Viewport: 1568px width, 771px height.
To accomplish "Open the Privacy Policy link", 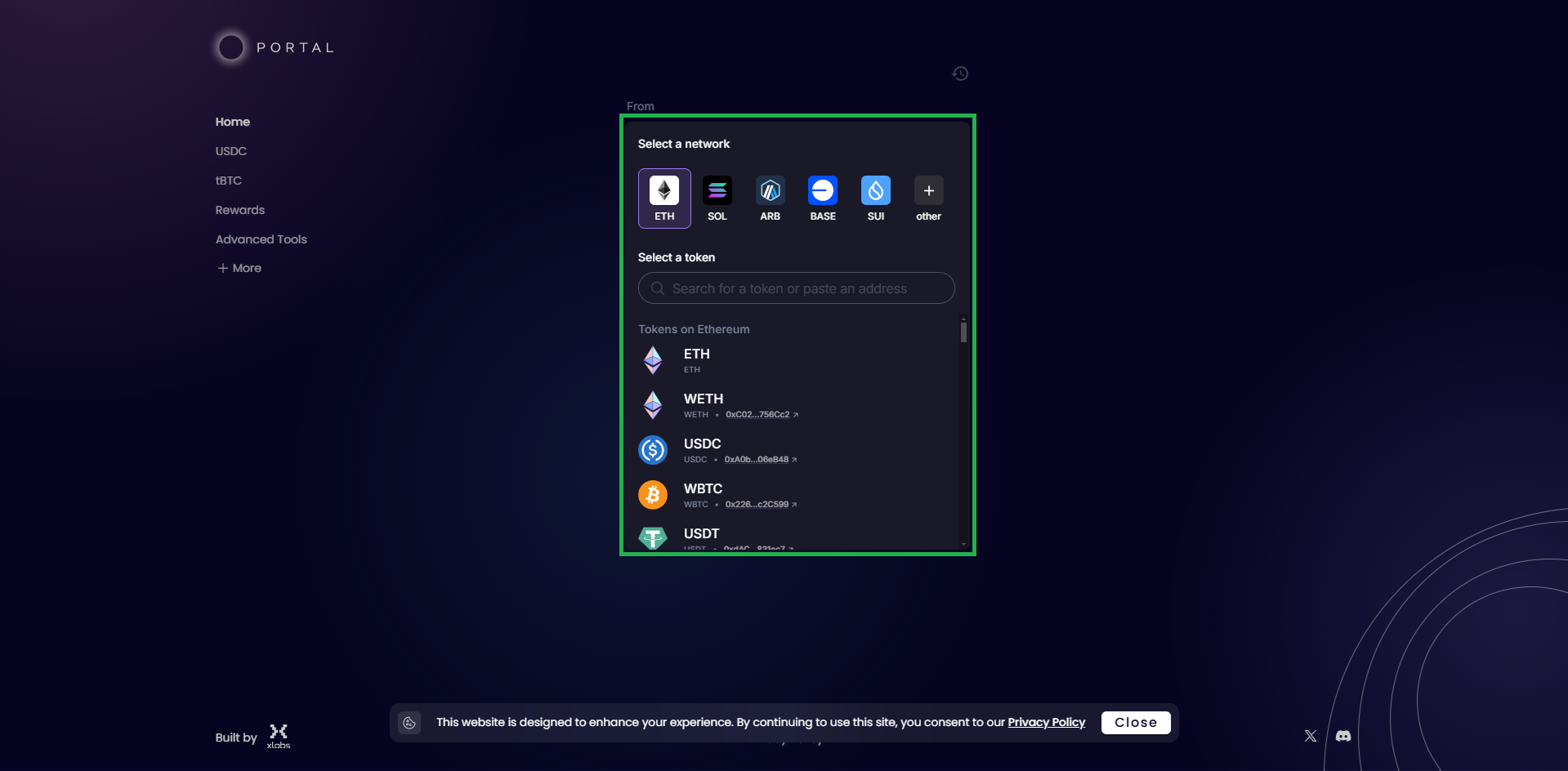I will 1046,722.
